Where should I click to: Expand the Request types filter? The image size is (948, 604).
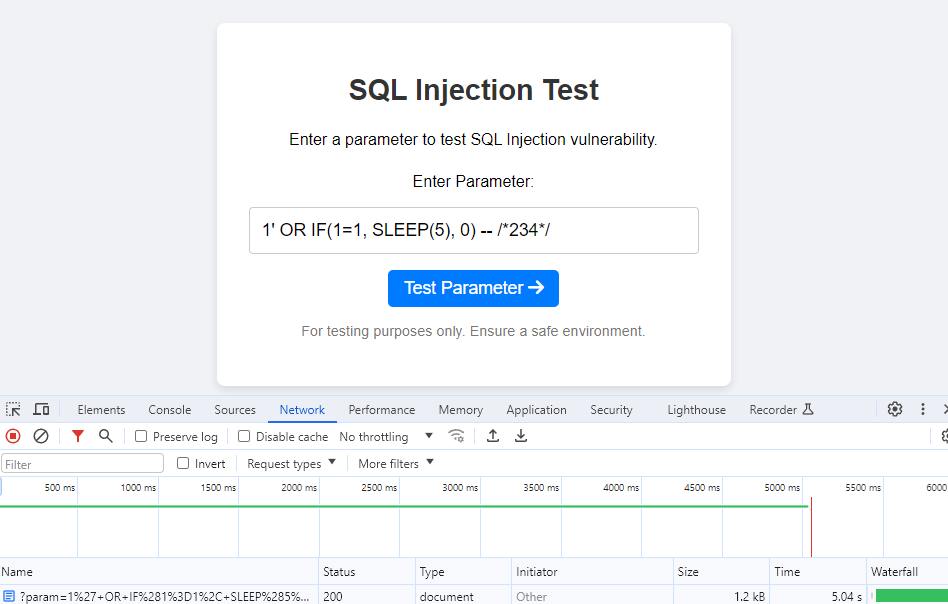click(291, 463)
